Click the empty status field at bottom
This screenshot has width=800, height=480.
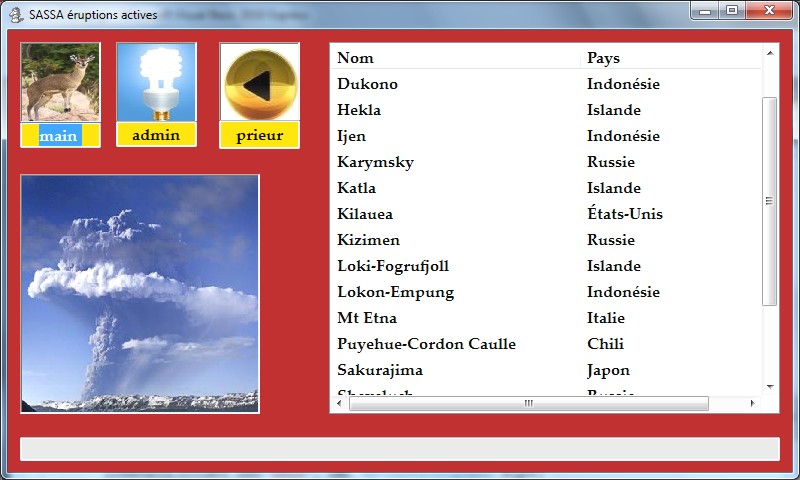coord(399,449)
